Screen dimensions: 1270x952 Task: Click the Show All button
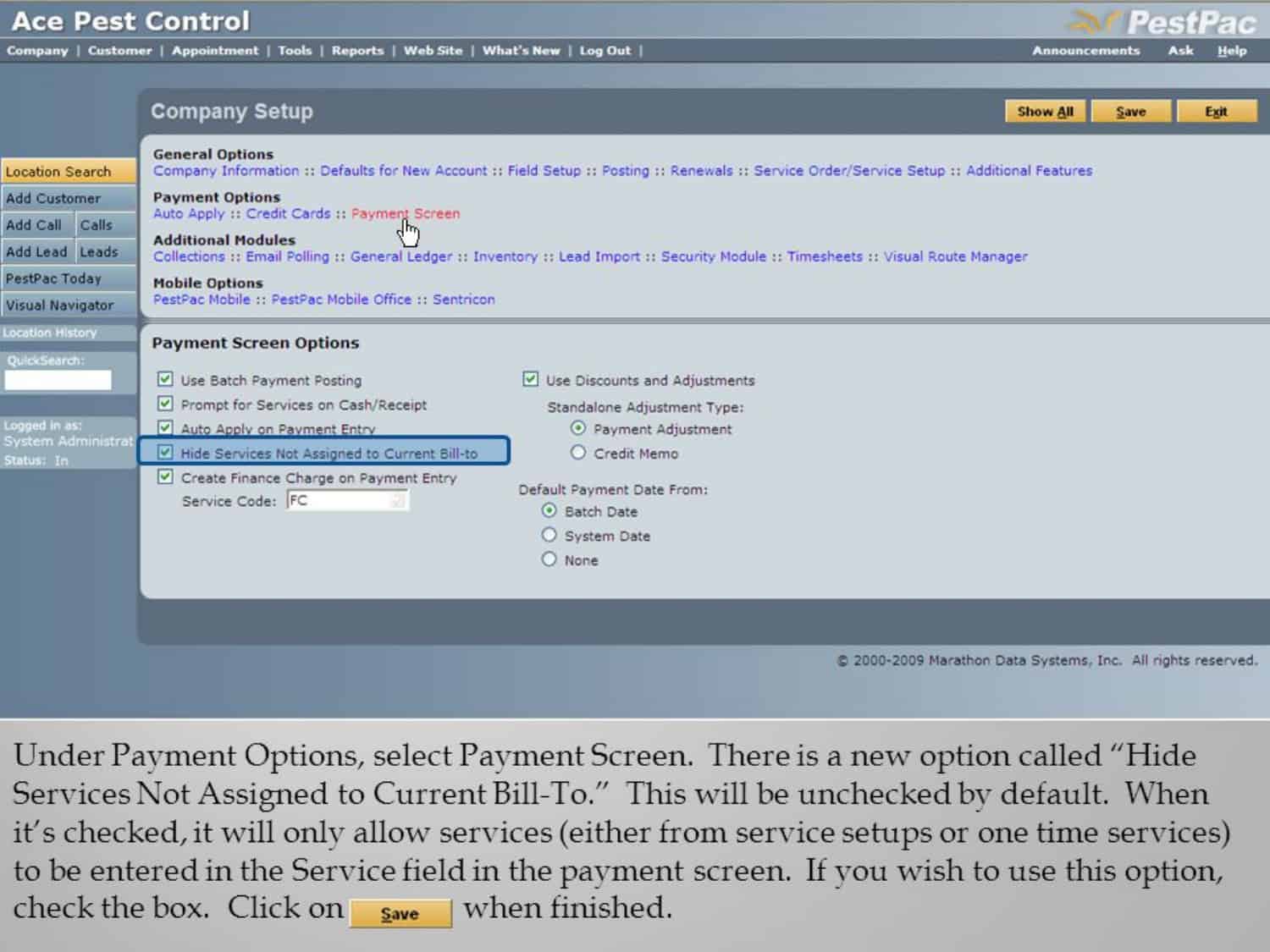pos(1045,112)
